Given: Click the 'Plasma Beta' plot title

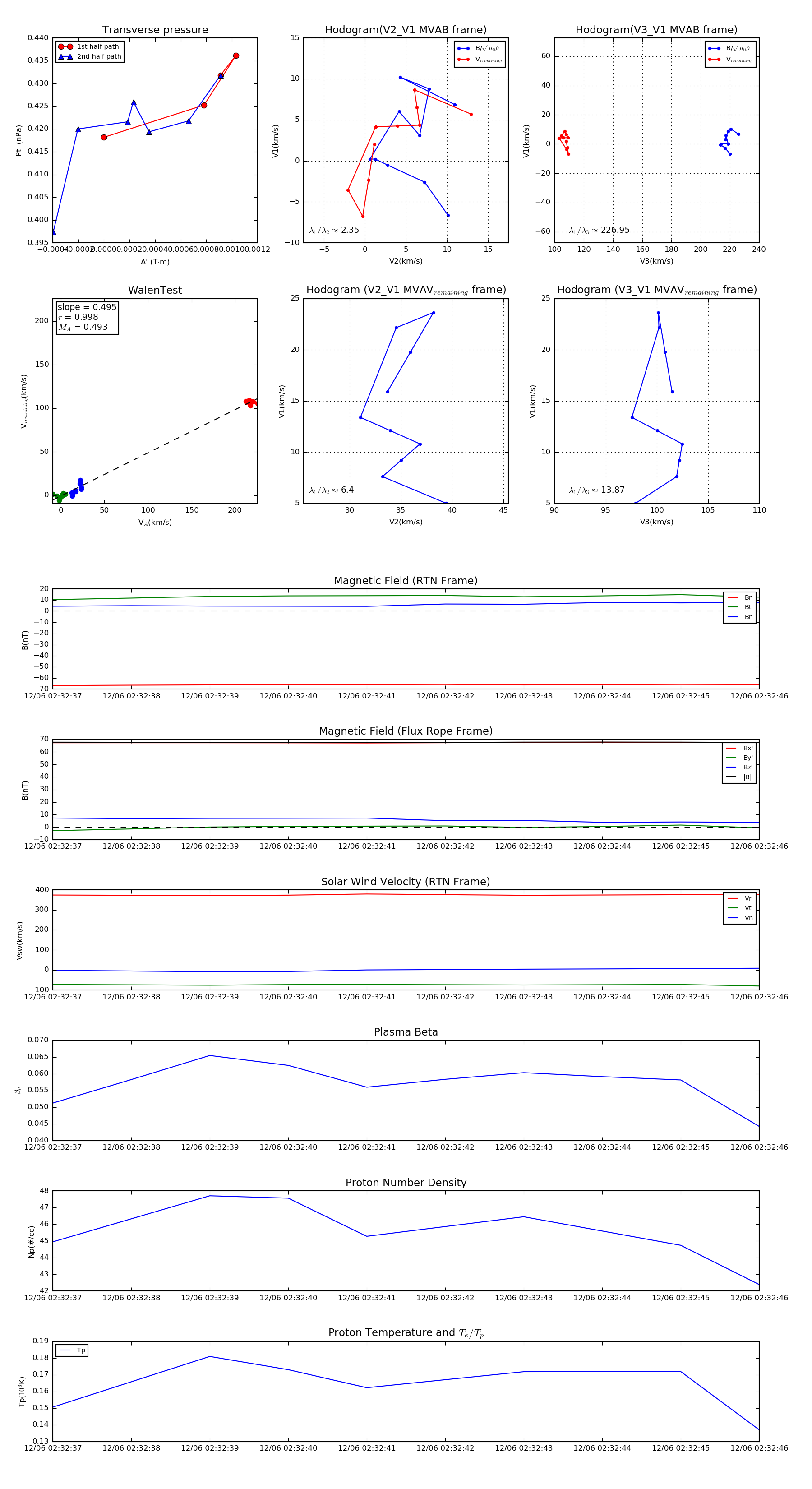Looking at the screenshot, I should click(406, 1032).
